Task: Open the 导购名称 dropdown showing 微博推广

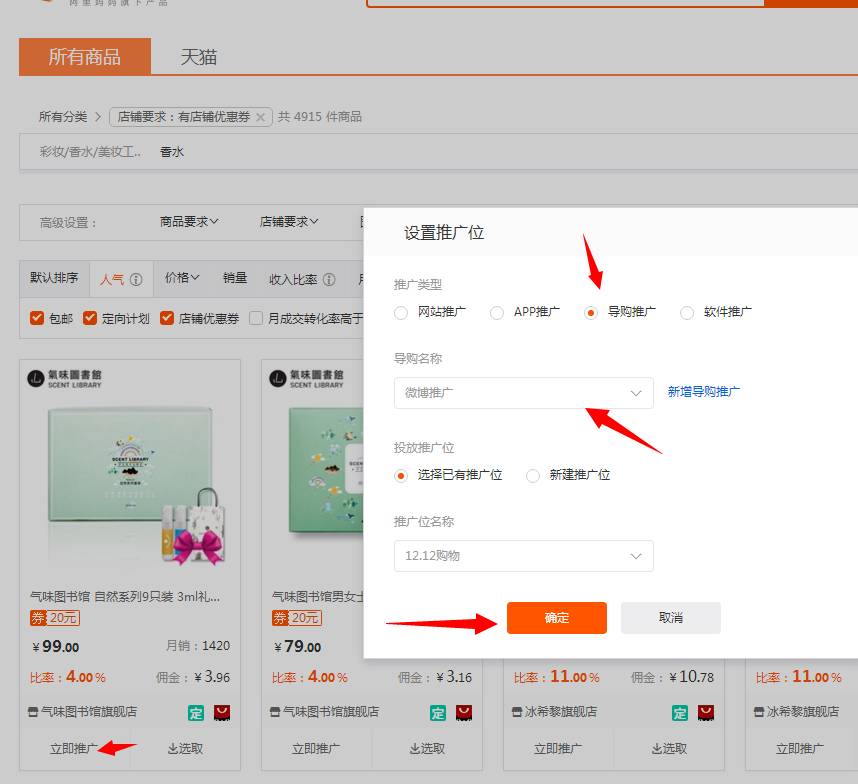Action: coord(524,393)
